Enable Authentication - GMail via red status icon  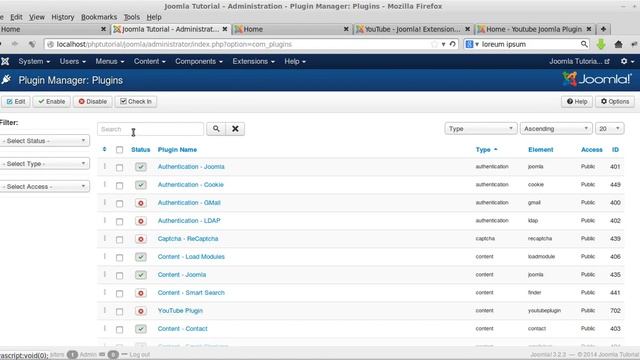click(141, 203)
